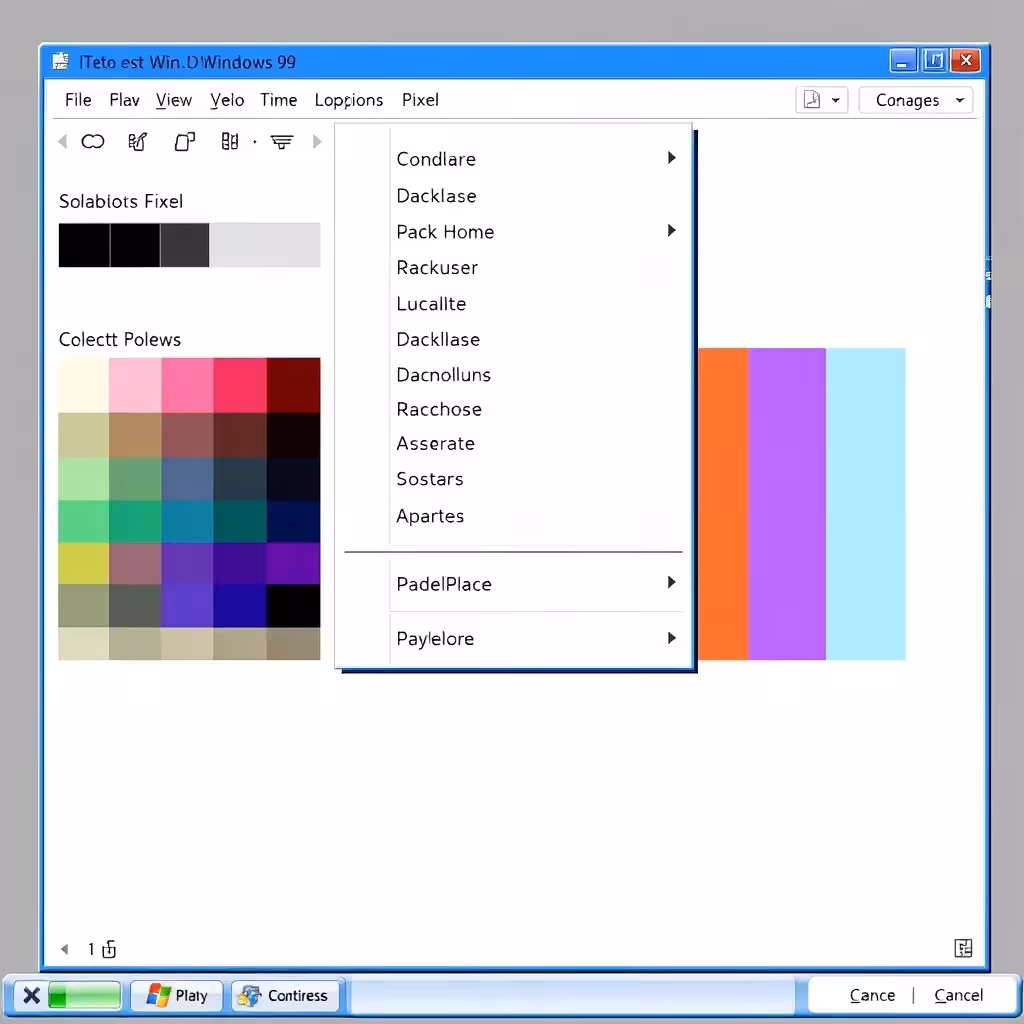Click the page counter icon beside 1
1024x1024 pixels.
109,949
